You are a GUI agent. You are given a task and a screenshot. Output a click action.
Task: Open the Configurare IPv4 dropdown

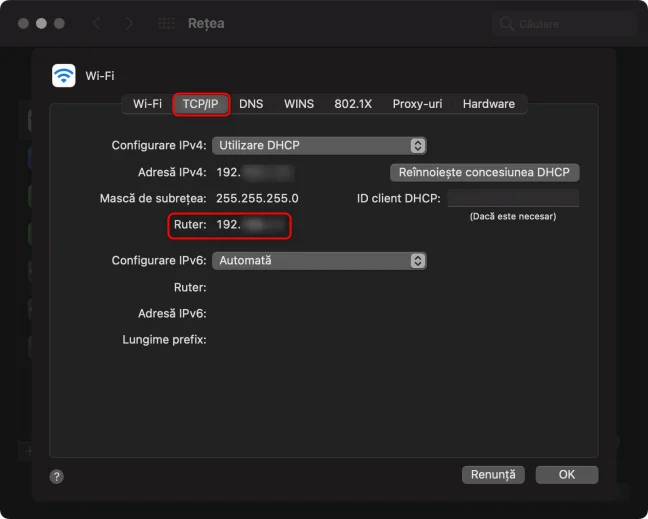[319, 145]
